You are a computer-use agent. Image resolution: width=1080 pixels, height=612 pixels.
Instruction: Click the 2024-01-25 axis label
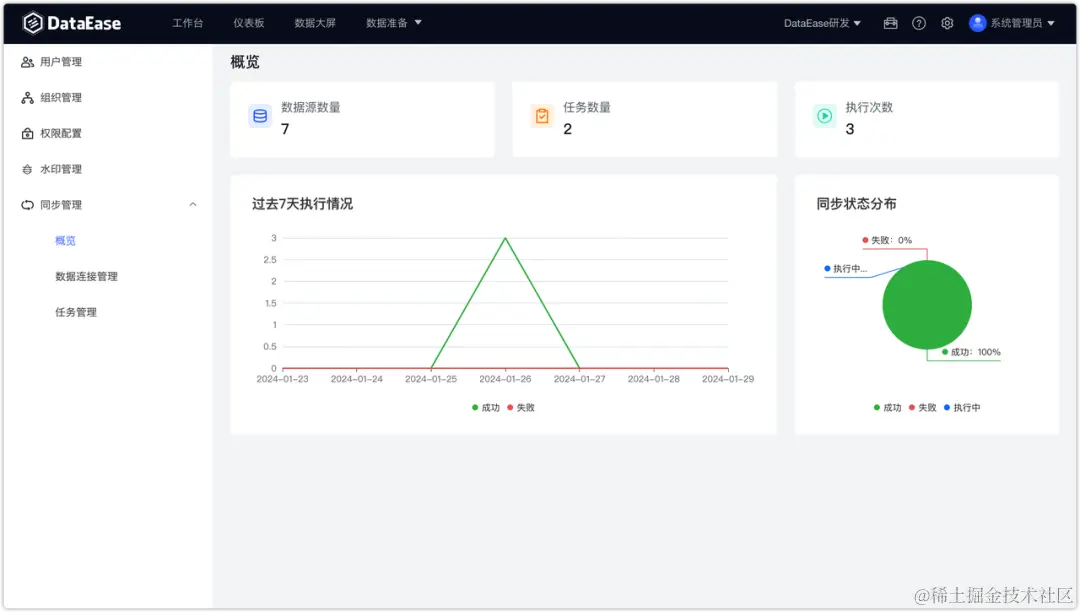tap(431, 379)
